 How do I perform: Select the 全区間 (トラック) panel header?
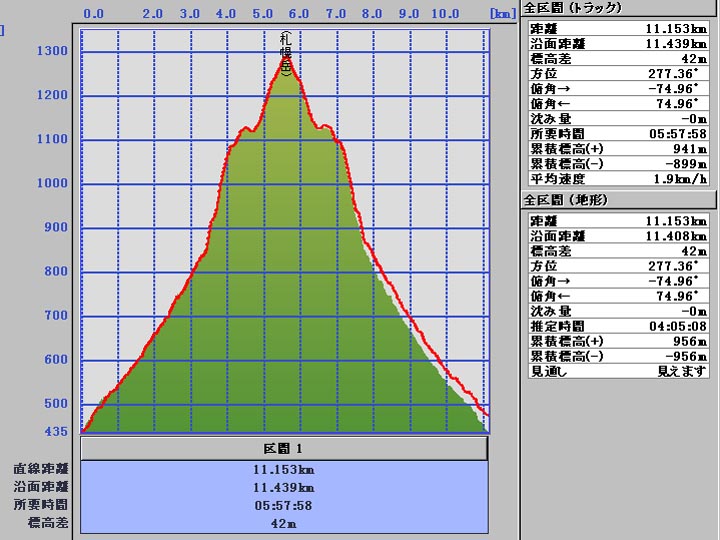click(x=573, y=8)
